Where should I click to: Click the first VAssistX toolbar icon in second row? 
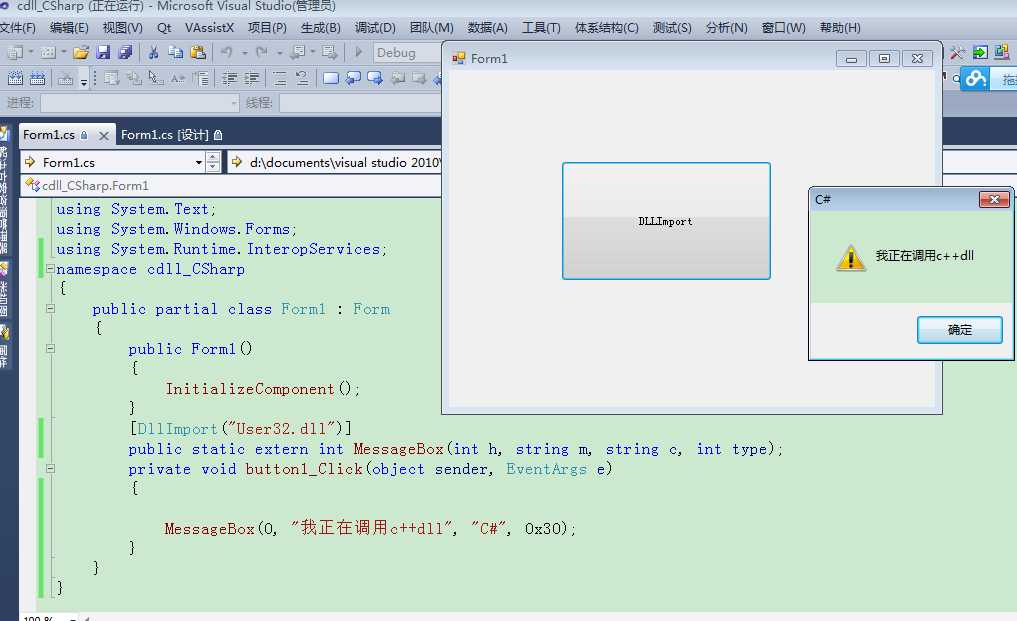pyautogui.click(x=15, y=79)
